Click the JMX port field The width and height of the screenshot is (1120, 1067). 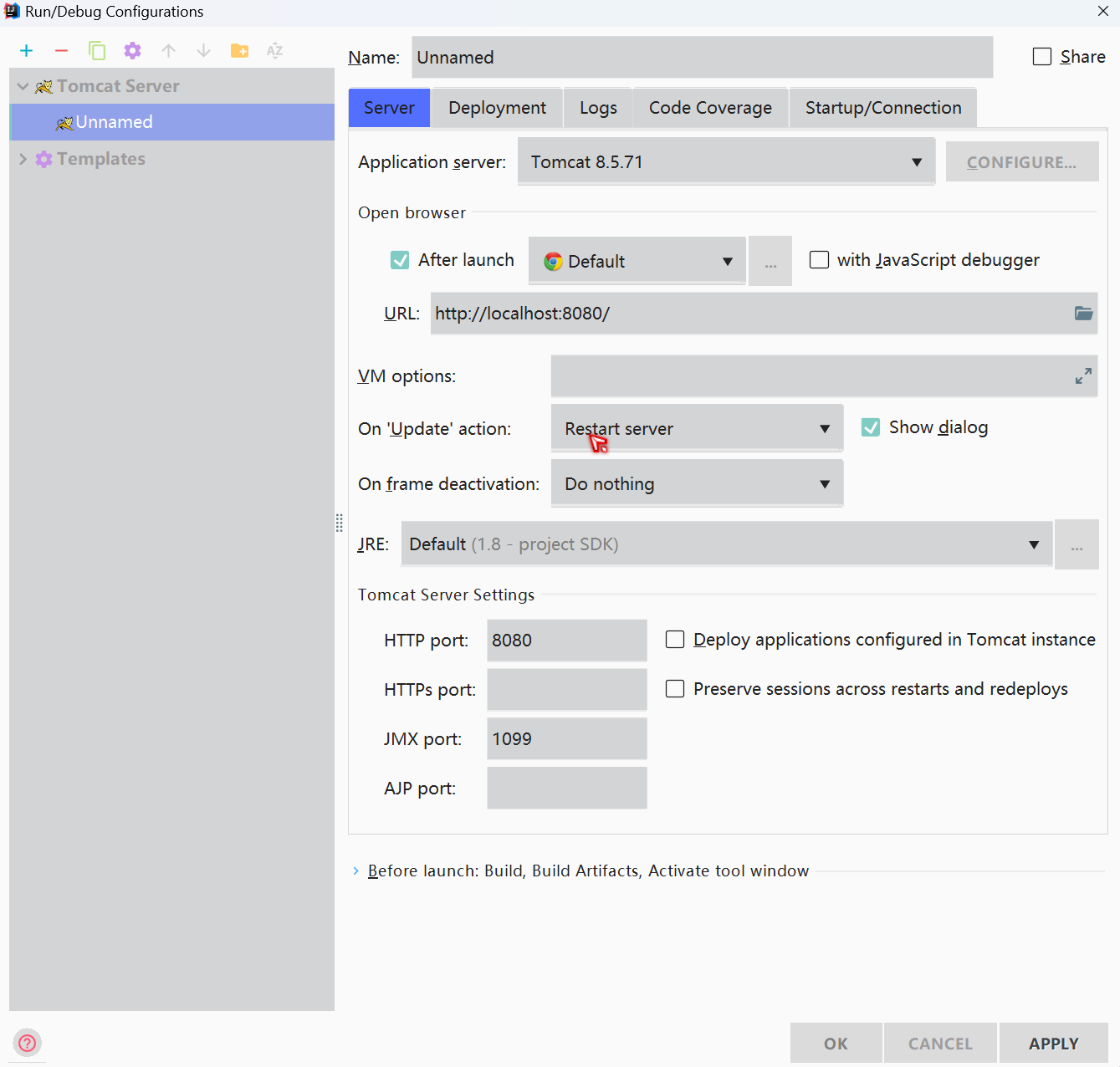tap(567, 739)
